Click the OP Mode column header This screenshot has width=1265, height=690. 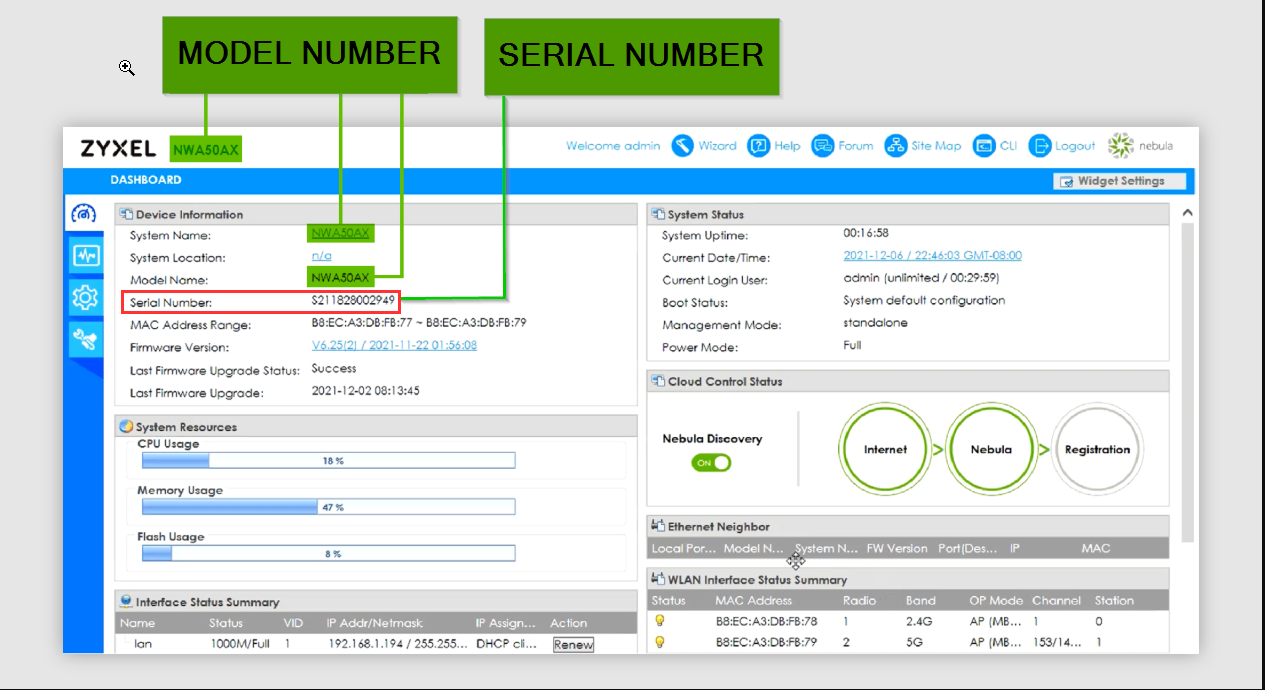pos(996,600)
